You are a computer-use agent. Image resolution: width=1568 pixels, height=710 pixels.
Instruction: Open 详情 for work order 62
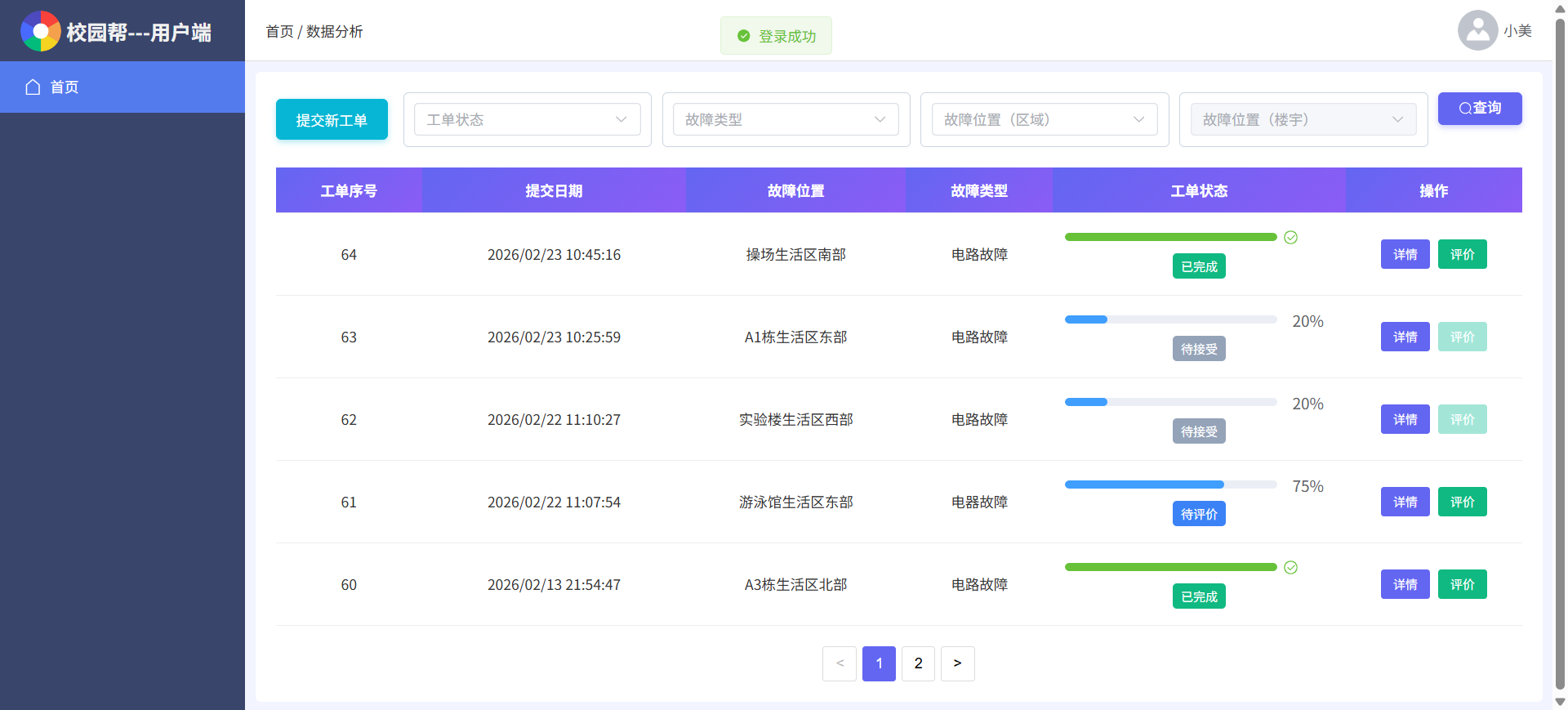point(1405,419)
